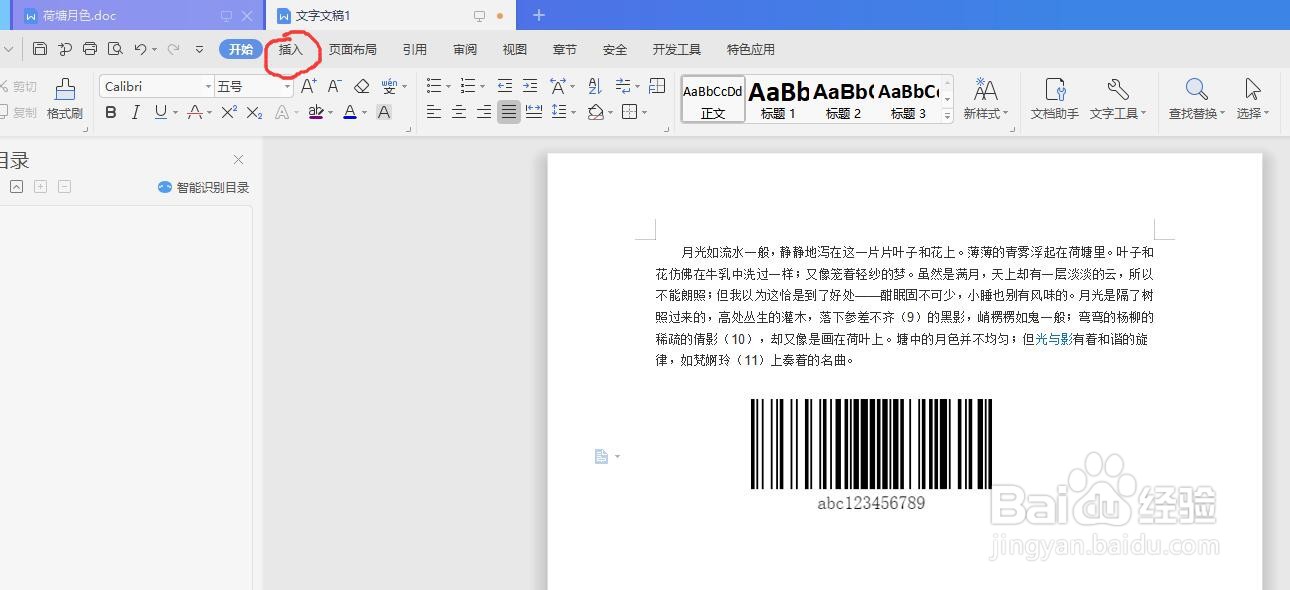
Task: Open the 五号 font size dropdown
Action: point(288,86)
